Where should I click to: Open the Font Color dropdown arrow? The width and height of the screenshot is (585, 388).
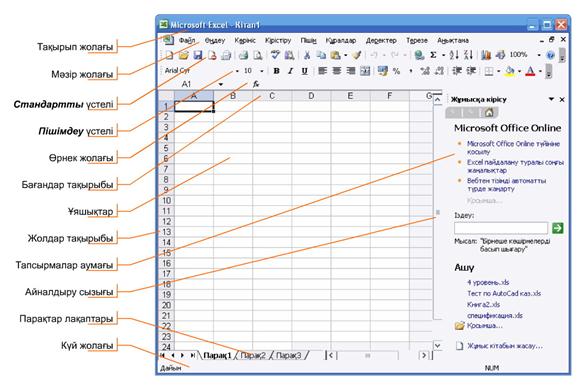click(540, 71)
